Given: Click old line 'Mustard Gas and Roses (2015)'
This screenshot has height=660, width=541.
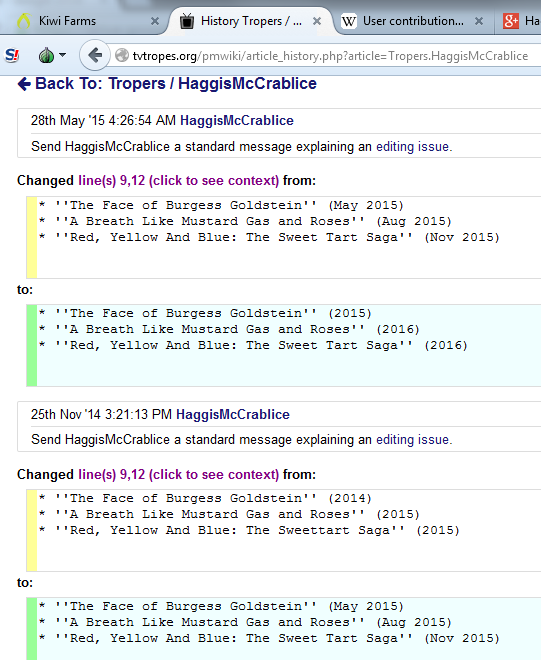Looking at the screenshot, I should 229,514.
